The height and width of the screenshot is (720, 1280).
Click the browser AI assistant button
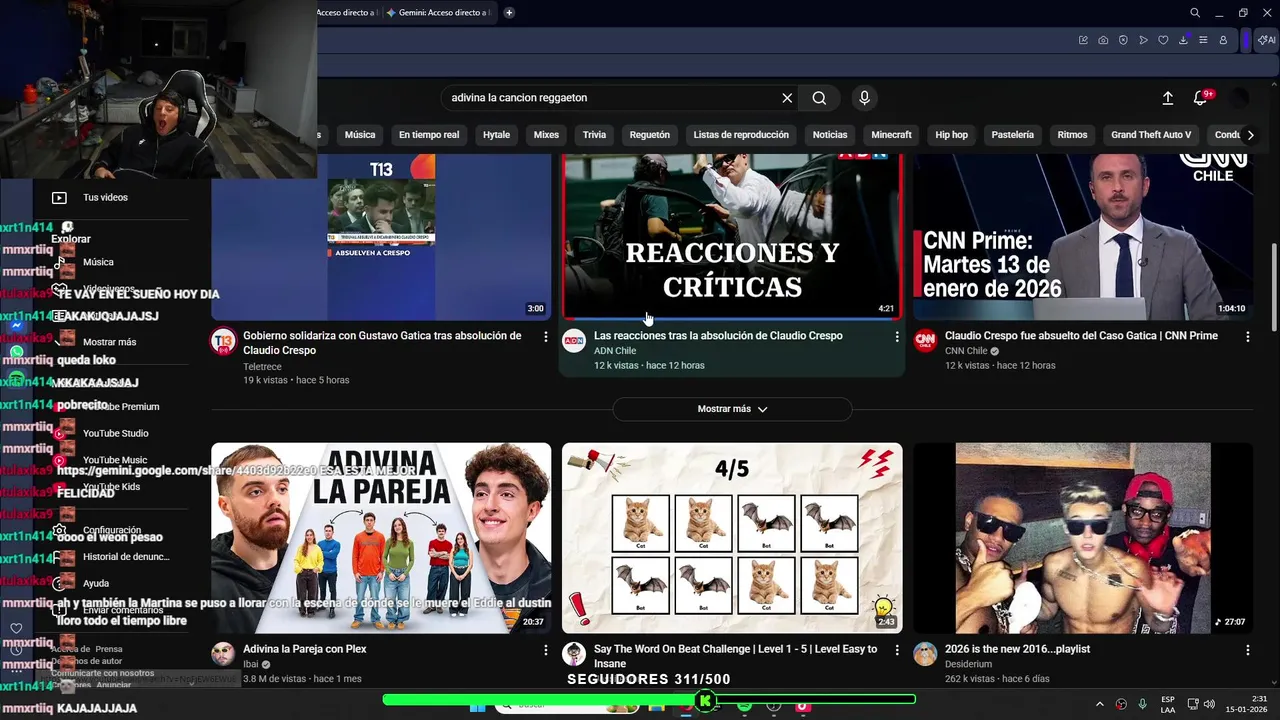[x=1266, y=40]
